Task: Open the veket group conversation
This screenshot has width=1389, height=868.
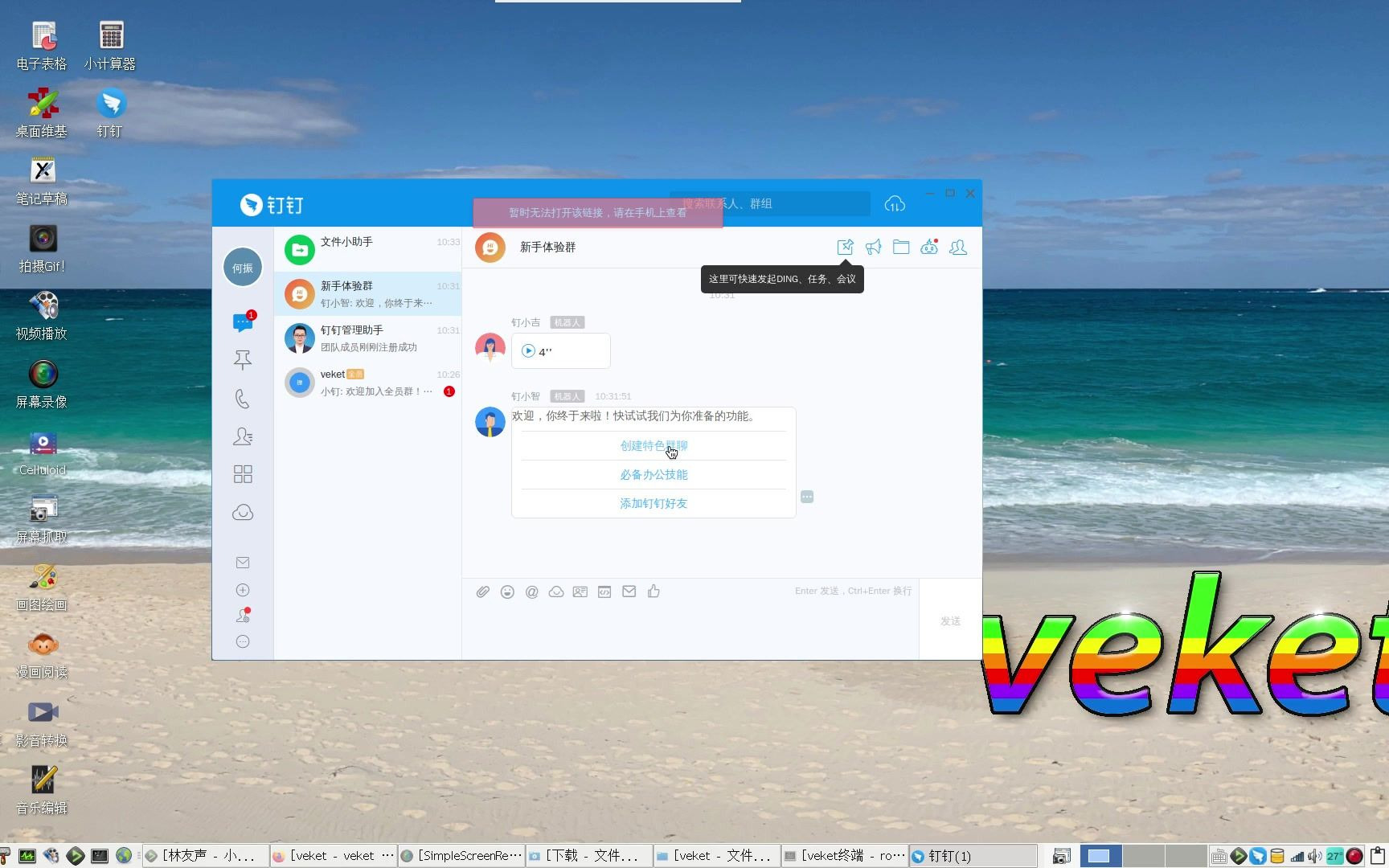Action: pos(368,383)
